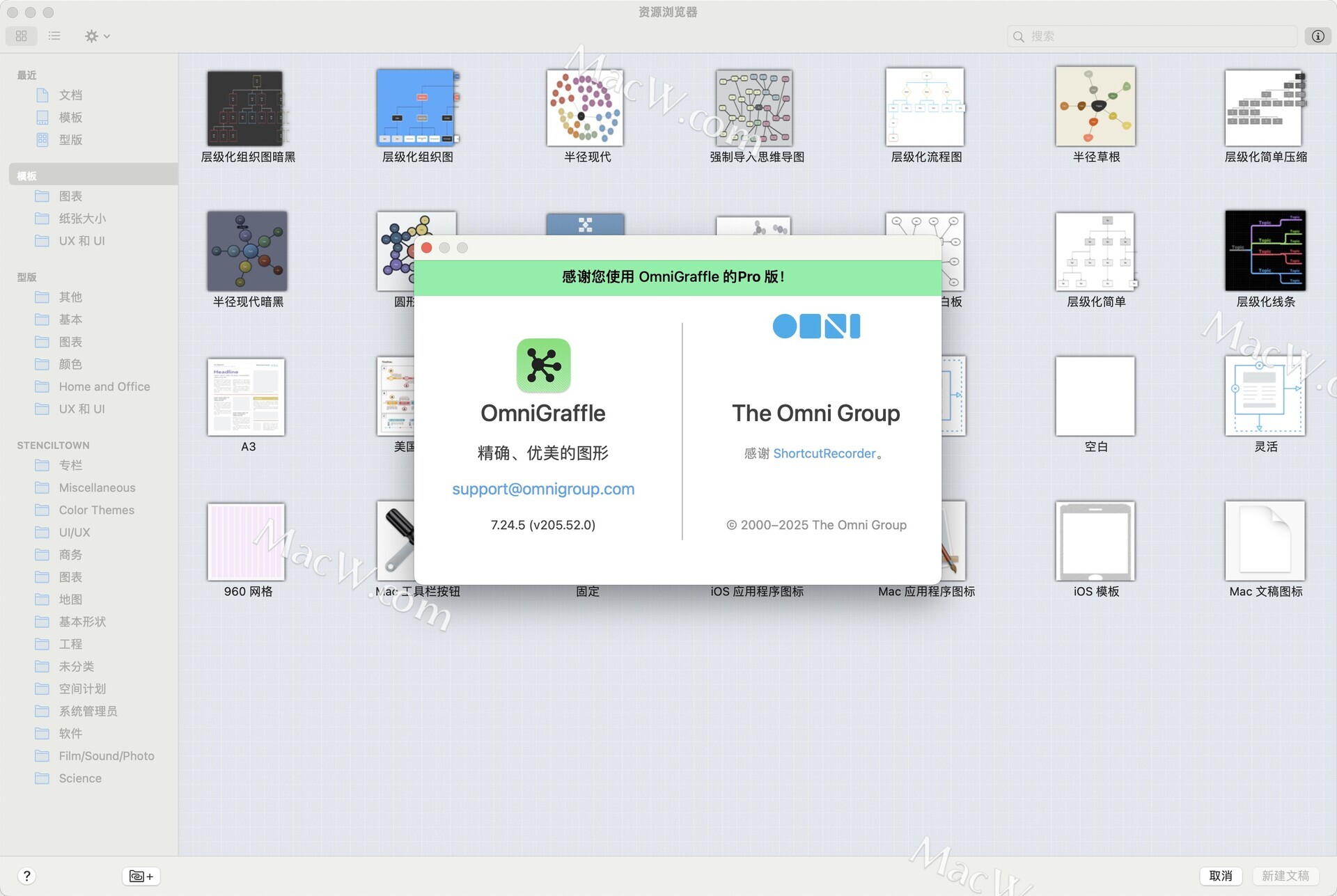
Task: Select the 层级化简单压缩 template
Action: click(1265, 108)
